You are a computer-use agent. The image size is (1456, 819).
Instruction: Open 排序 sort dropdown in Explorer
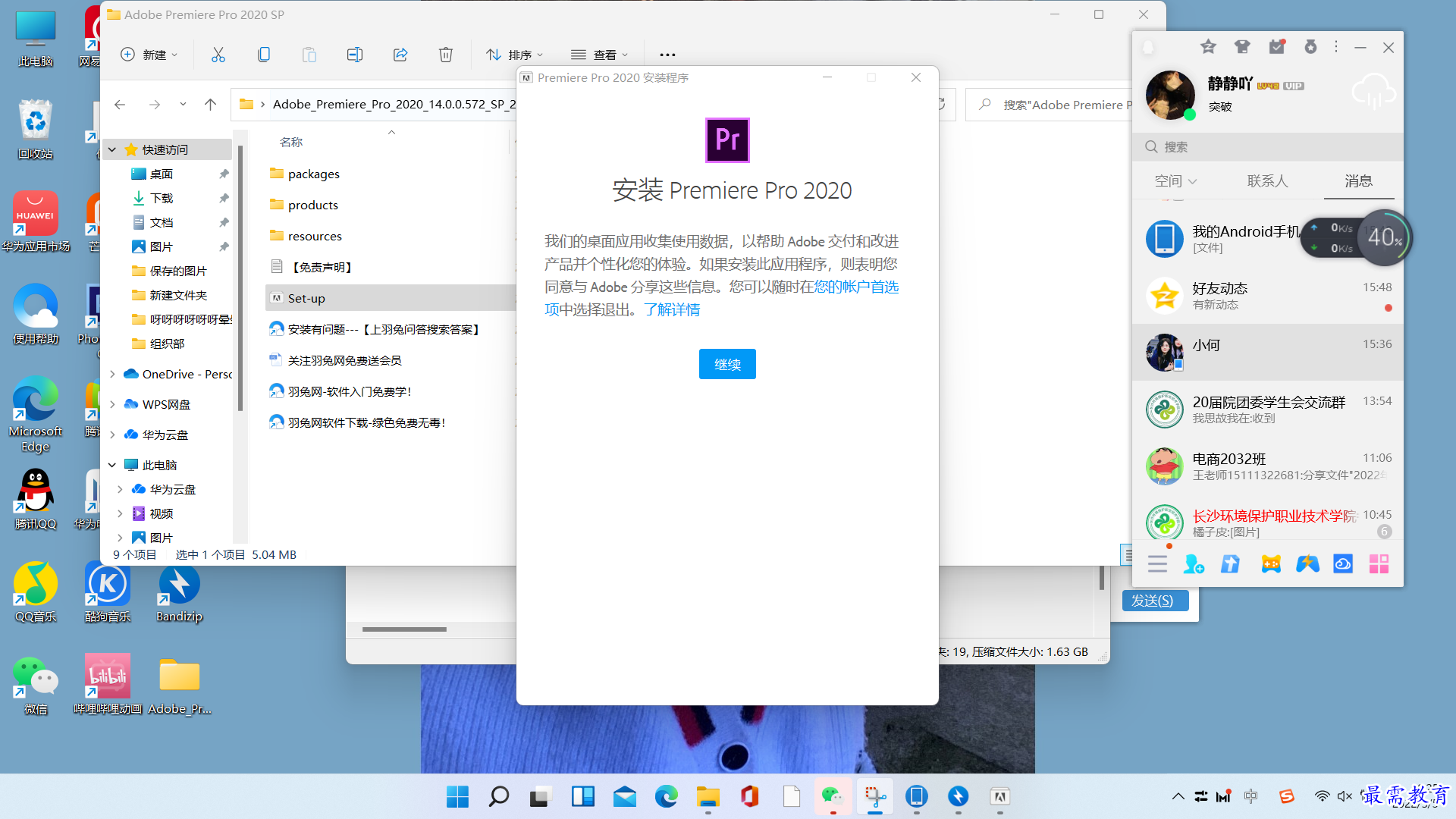pos(515,55)
